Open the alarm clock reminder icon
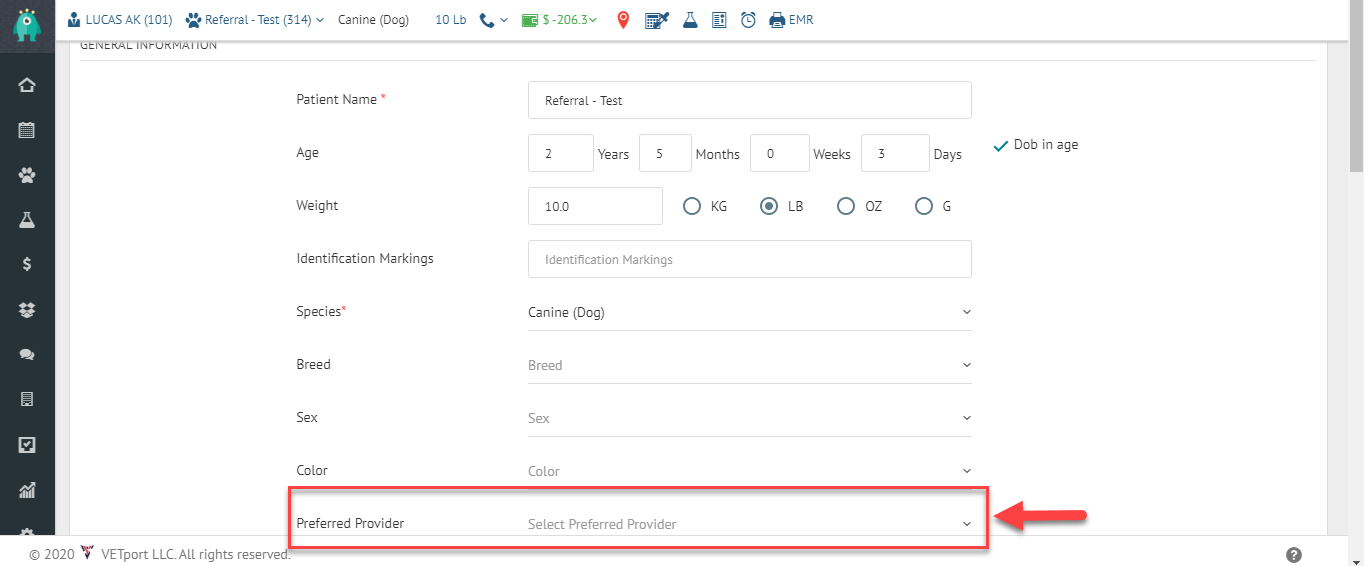The image size is (1364, 566). click(748, 19)
